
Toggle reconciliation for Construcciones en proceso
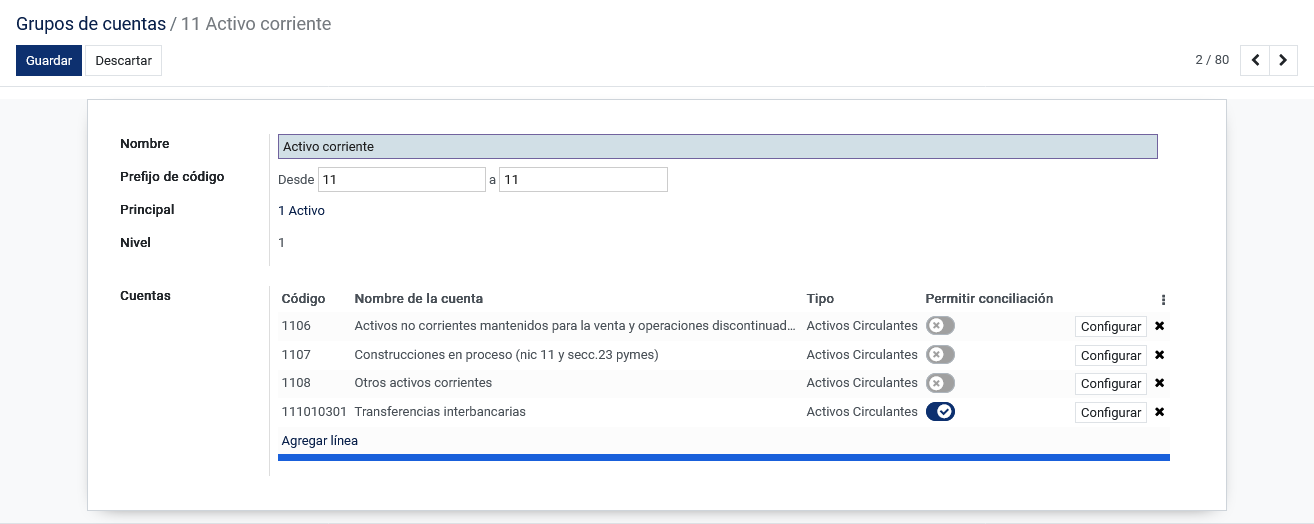click(940, 355)
